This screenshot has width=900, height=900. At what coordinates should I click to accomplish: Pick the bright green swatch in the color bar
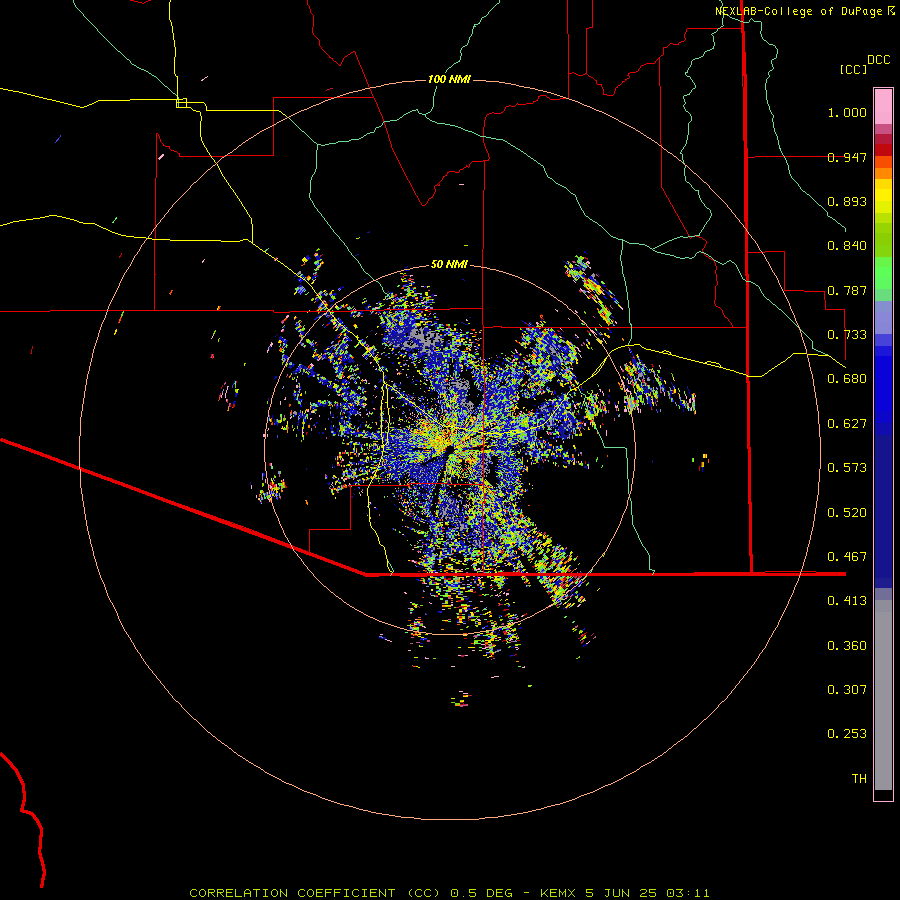click(x=883, y=273)
